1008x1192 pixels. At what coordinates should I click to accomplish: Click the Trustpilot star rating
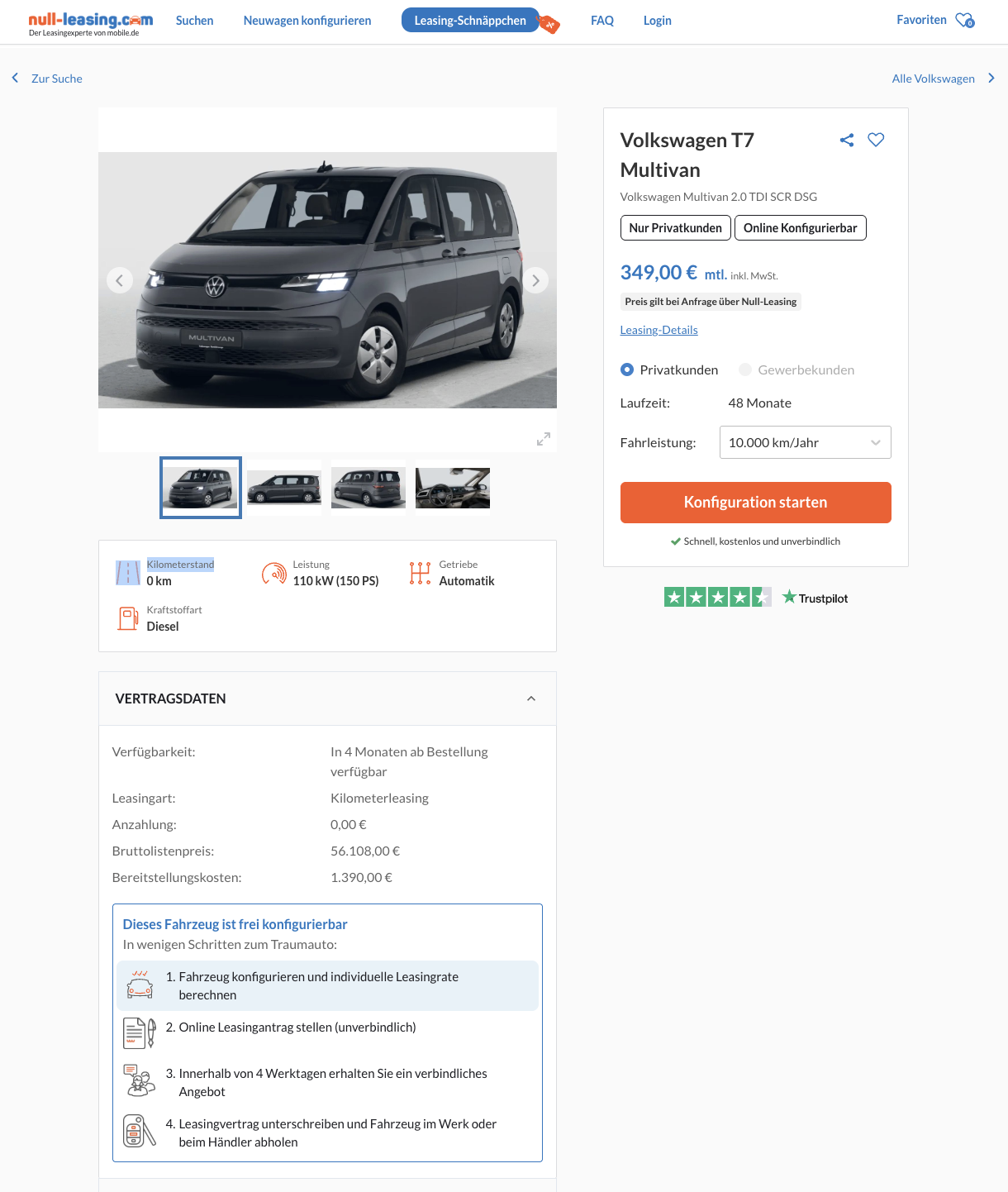tap(717, 597)
